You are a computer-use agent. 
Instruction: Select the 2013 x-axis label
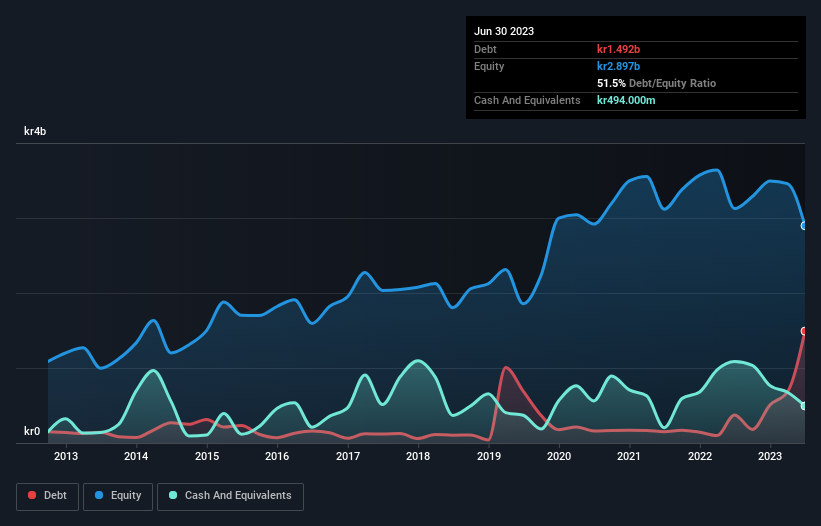click(x=66, y=456)
